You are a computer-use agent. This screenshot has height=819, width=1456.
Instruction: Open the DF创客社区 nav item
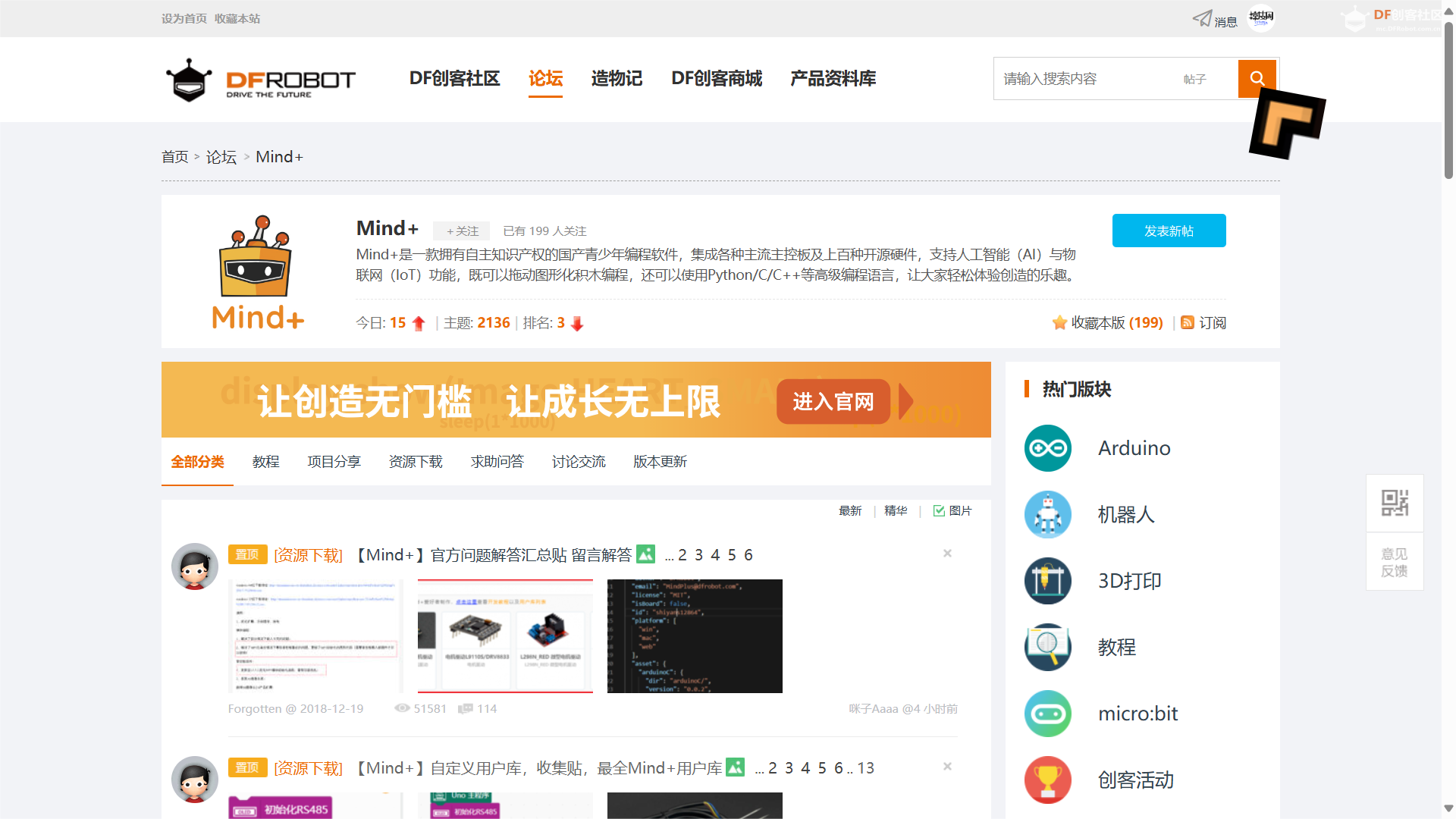tap(454, 78)
